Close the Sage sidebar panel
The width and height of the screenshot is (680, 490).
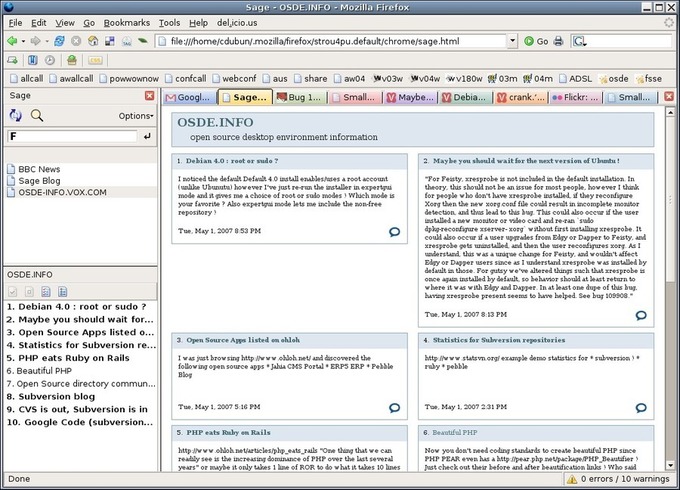click(x=150, y=96)
